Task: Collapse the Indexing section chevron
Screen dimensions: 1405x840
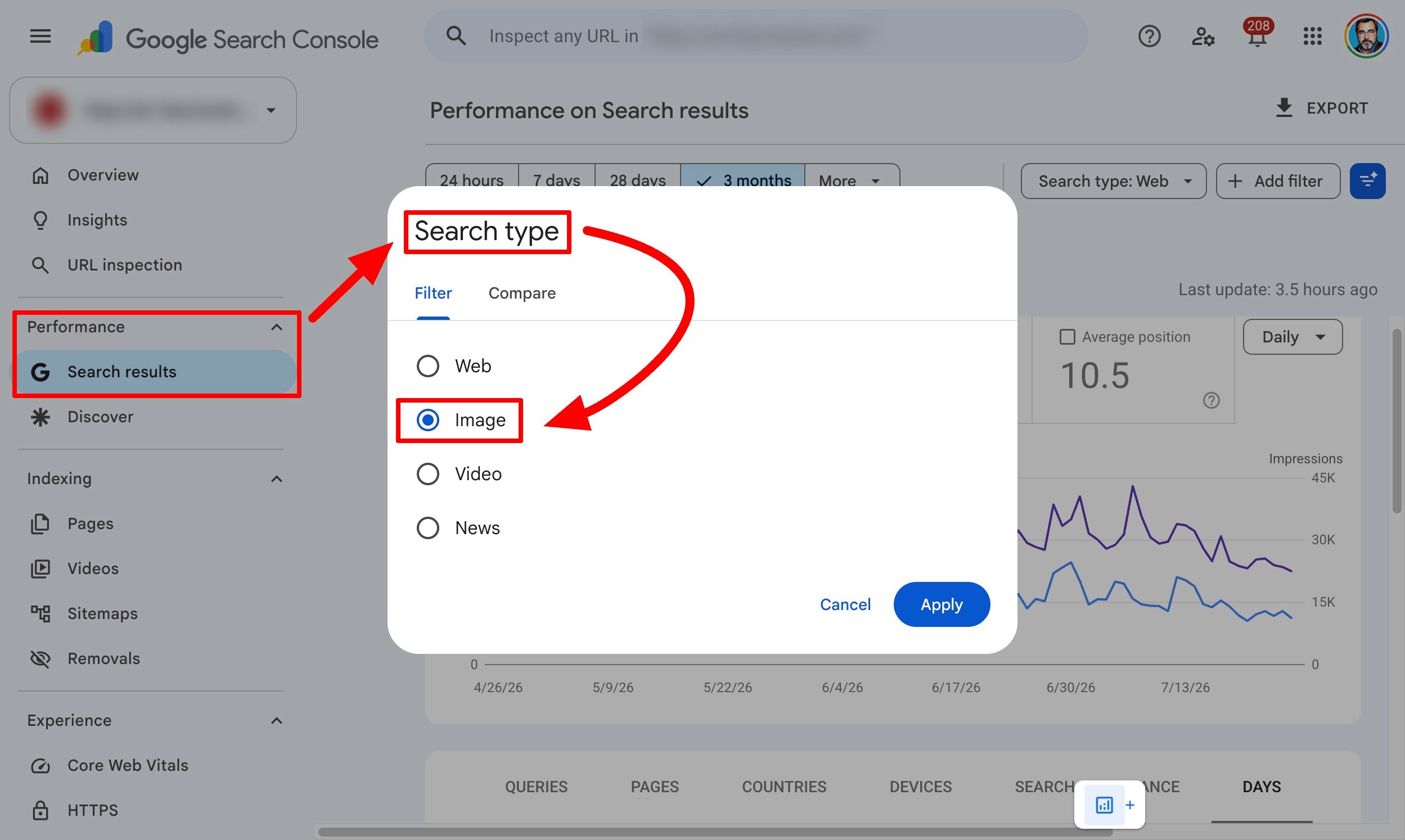Action: (x=276, y=479)
